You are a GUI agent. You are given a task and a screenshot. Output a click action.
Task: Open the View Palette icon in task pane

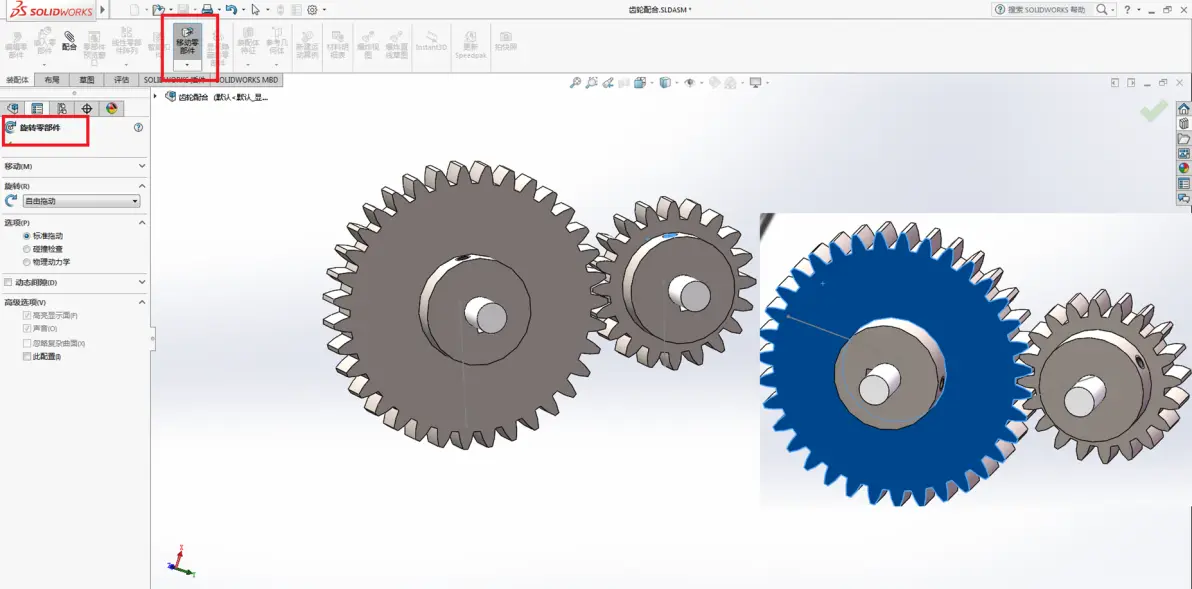coord(1184,154)
